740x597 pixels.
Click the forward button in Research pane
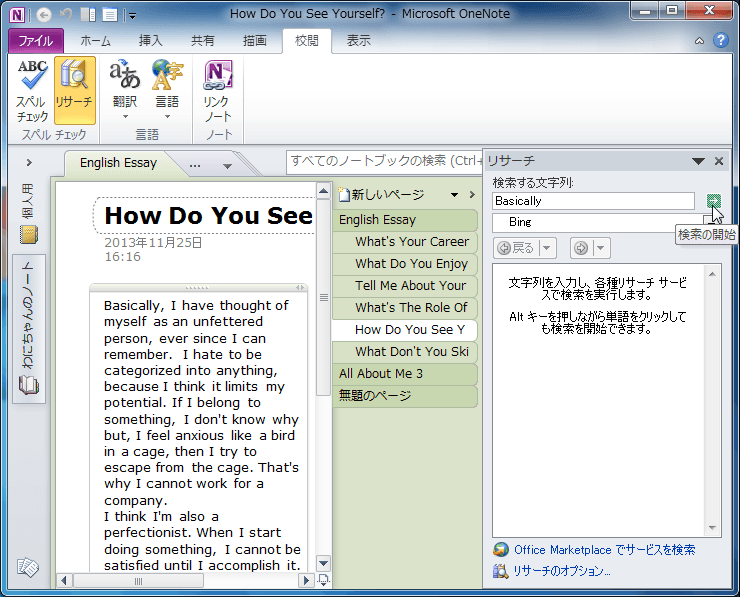point(581,248)
